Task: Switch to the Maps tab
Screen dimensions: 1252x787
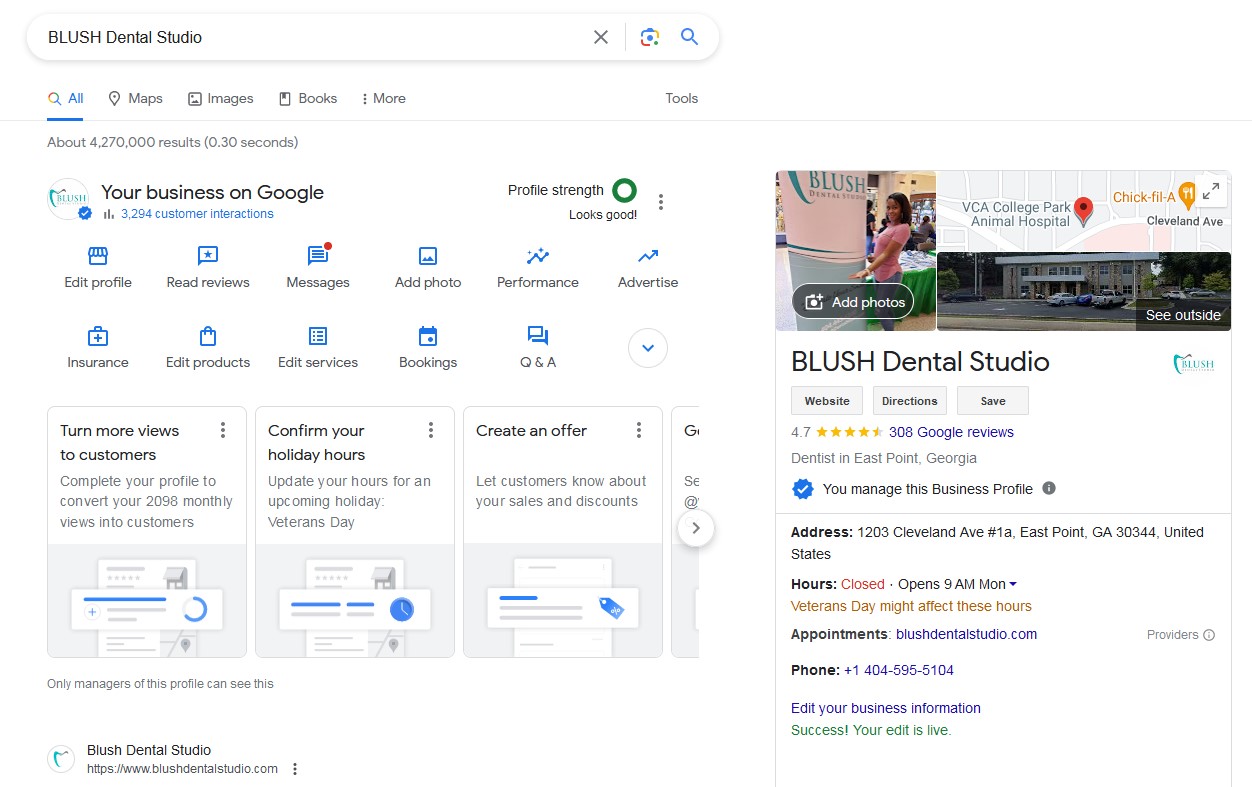Action: 135,98
